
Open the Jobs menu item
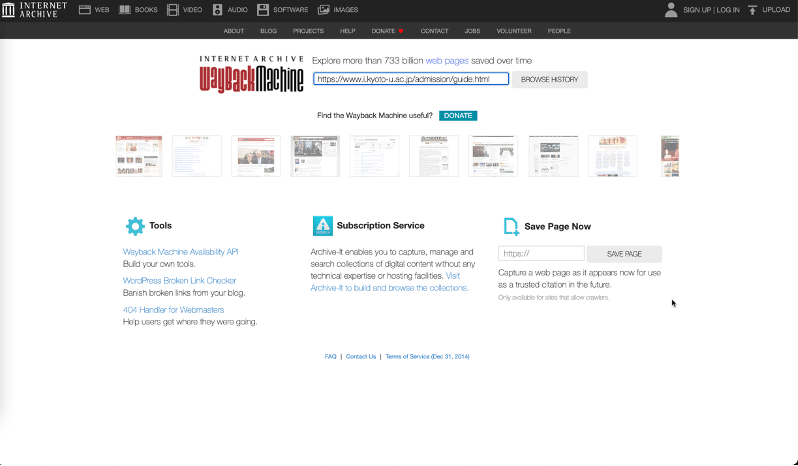pos(472,31)
